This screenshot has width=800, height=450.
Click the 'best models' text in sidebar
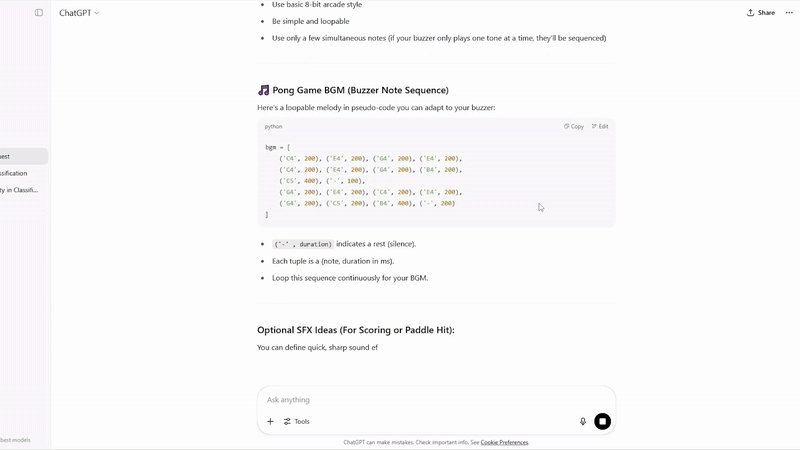16,440
